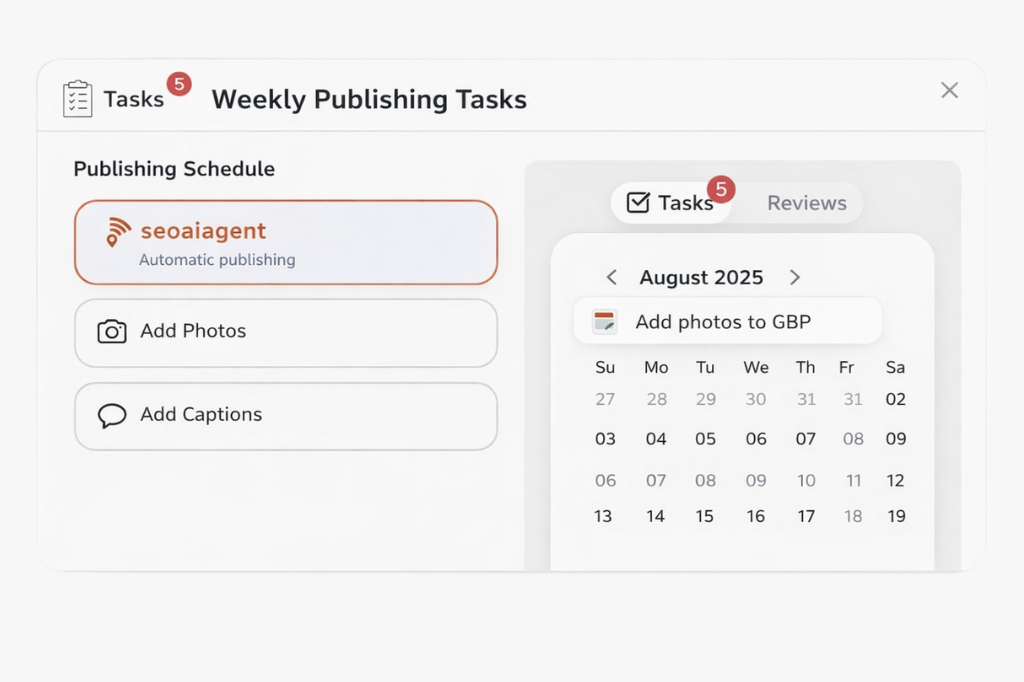Click the checkbox icon in the Tasks tab
1024x682 pixels.
point(637,203)
